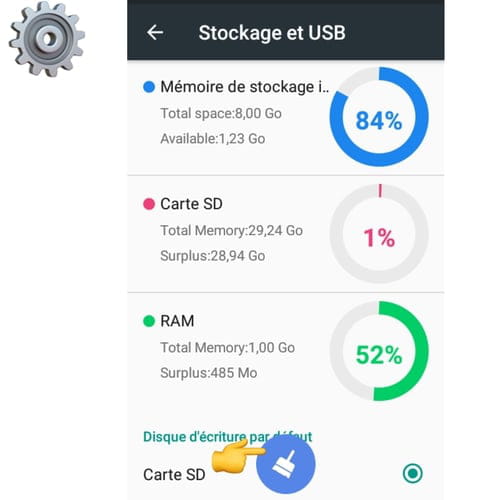Tap Surplus:485 Mo RAM text
Image resolution: width=500 pixels, height=500 pixels.
coord(209,373)
